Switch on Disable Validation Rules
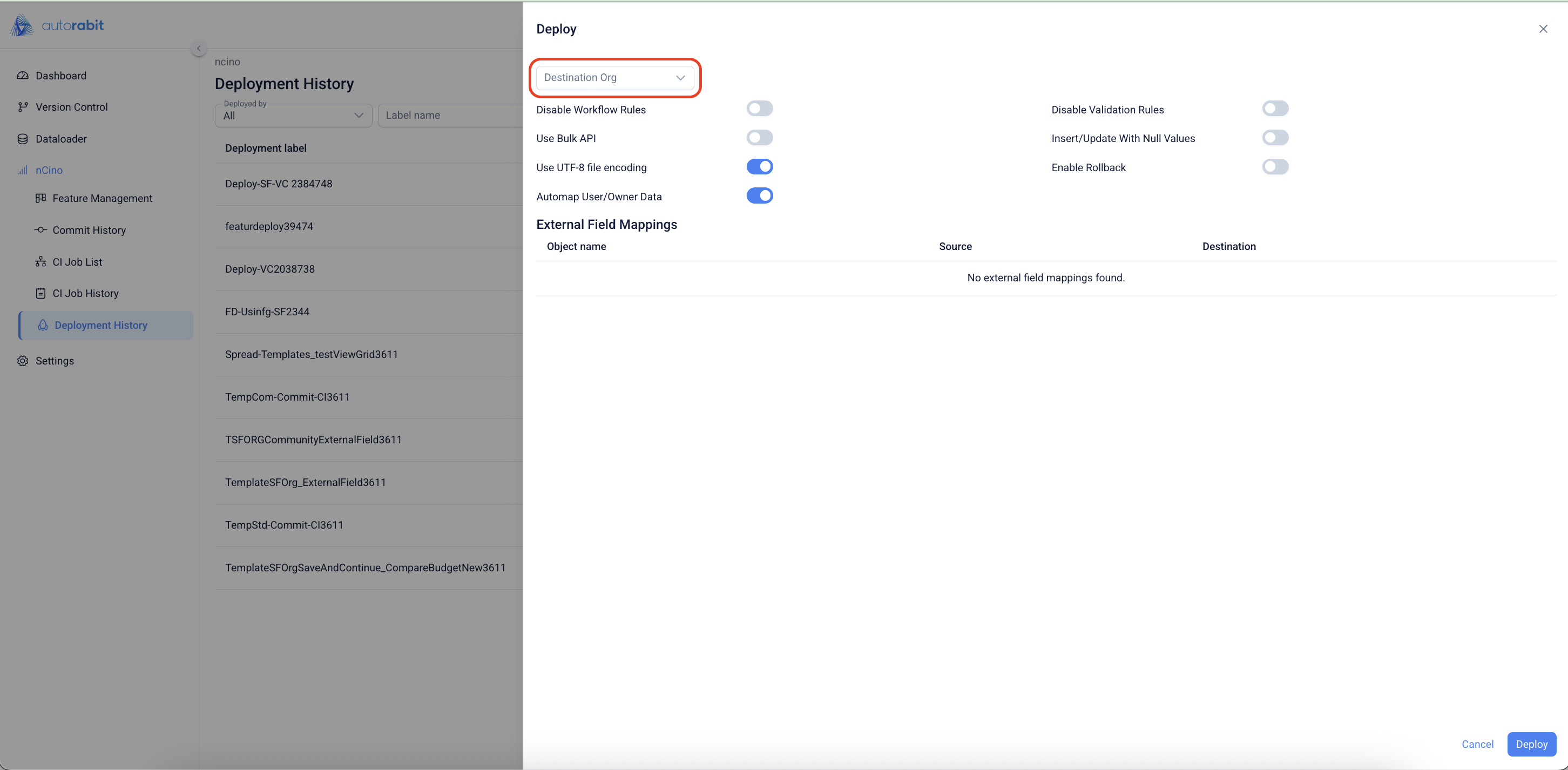 point(1275,109)
